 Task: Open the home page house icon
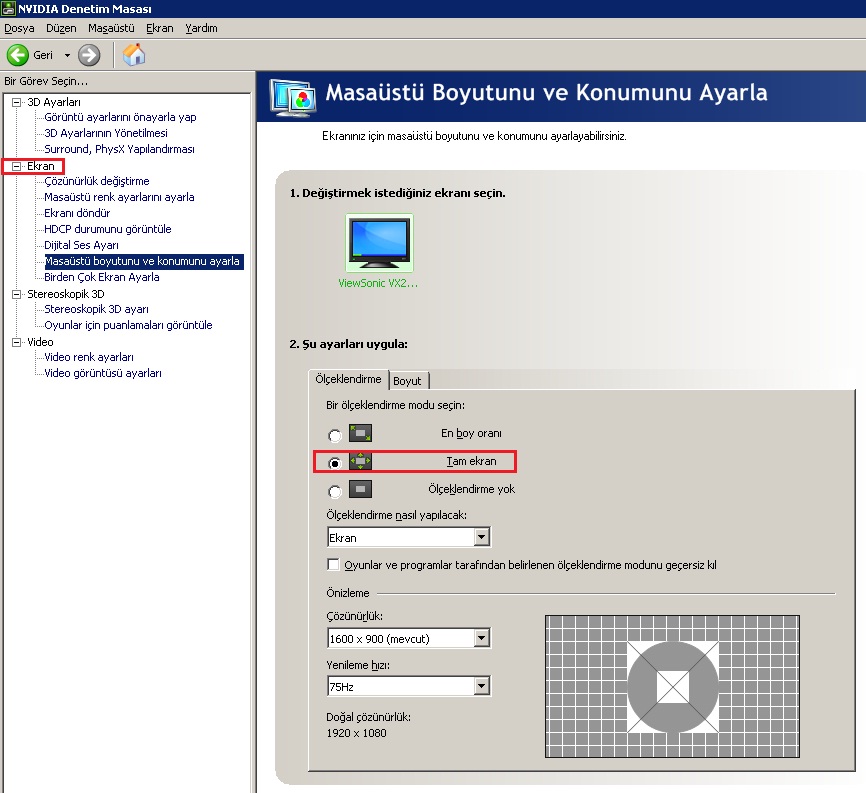[134, 55]
